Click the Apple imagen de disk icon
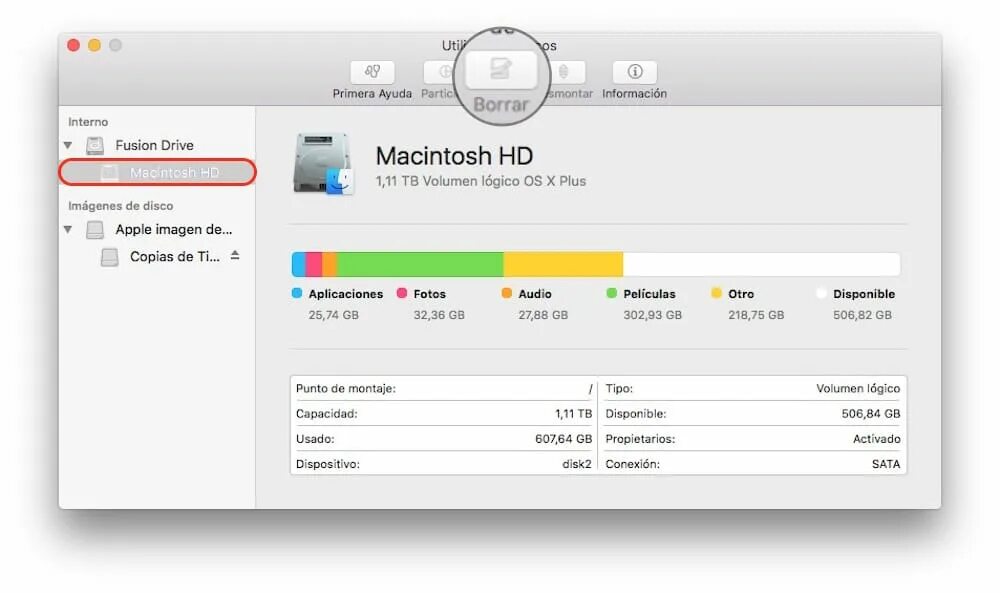 (x=95, y=230)
